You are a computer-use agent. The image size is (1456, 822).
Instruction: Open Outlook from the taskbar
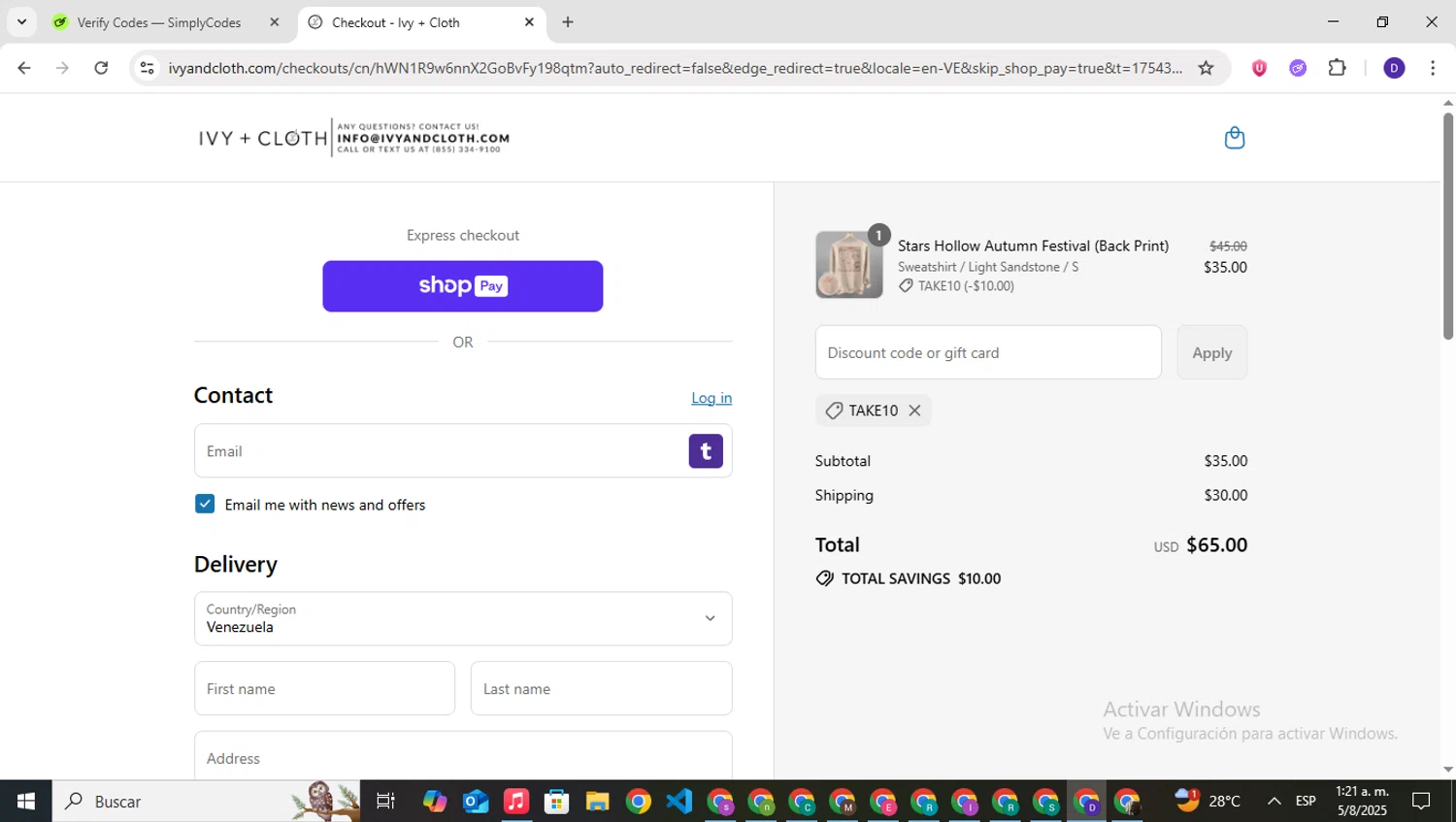tap(476, 801)
